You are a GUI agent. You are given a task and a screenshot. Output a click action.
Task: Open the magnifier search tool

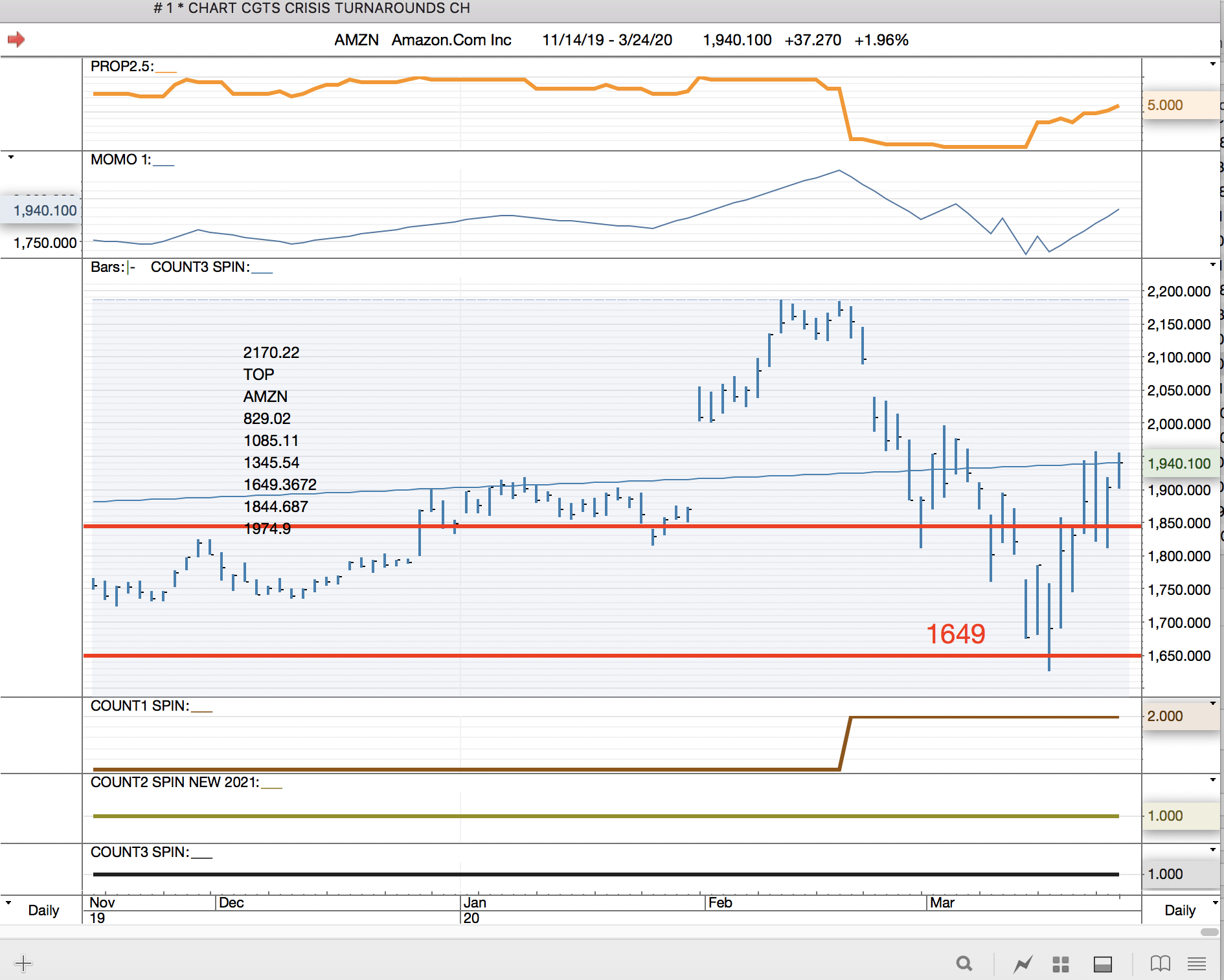[964, 964]
